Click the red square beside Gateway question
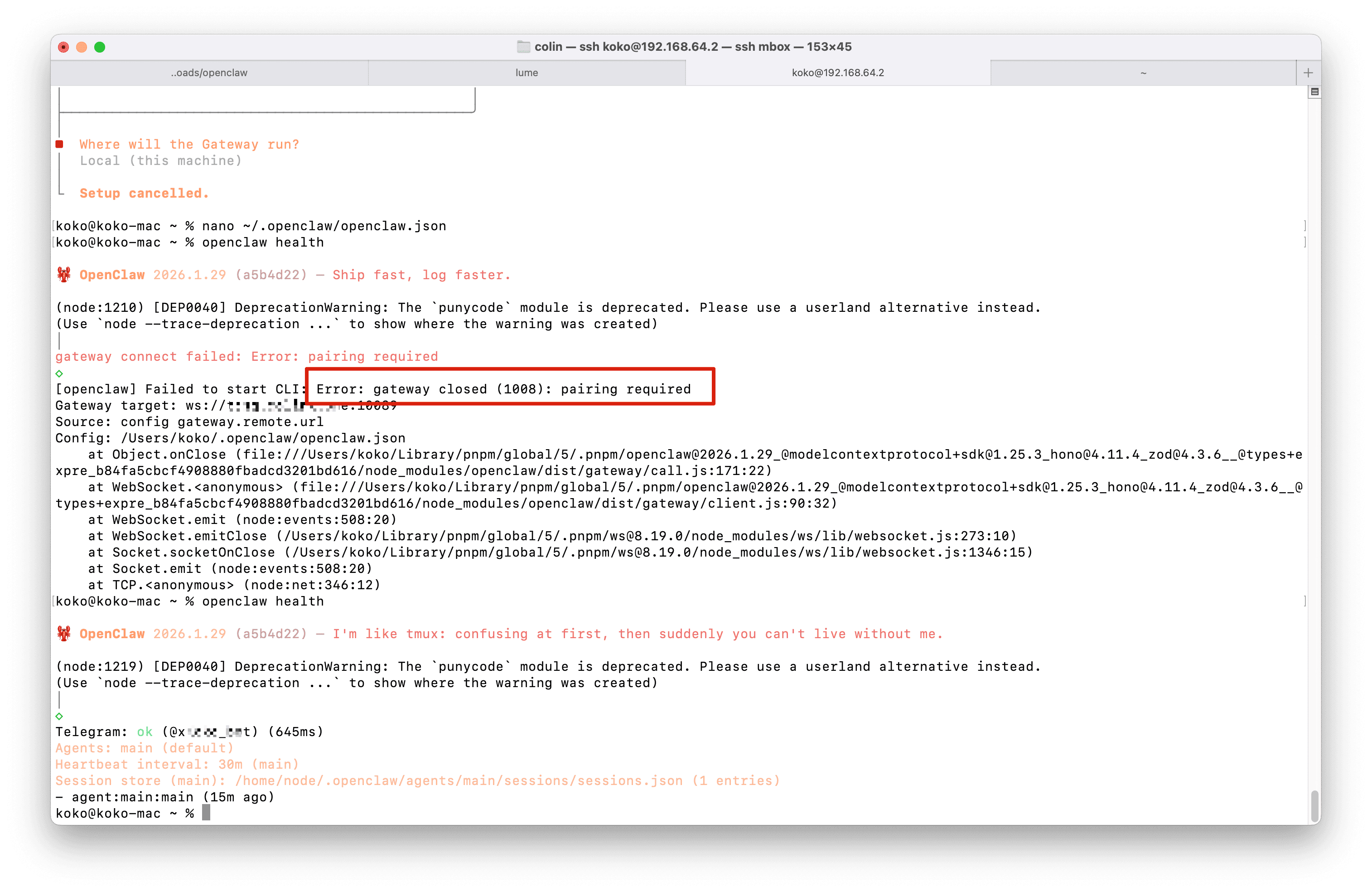Screen dimensions: 1372x892 pos(59,144)
